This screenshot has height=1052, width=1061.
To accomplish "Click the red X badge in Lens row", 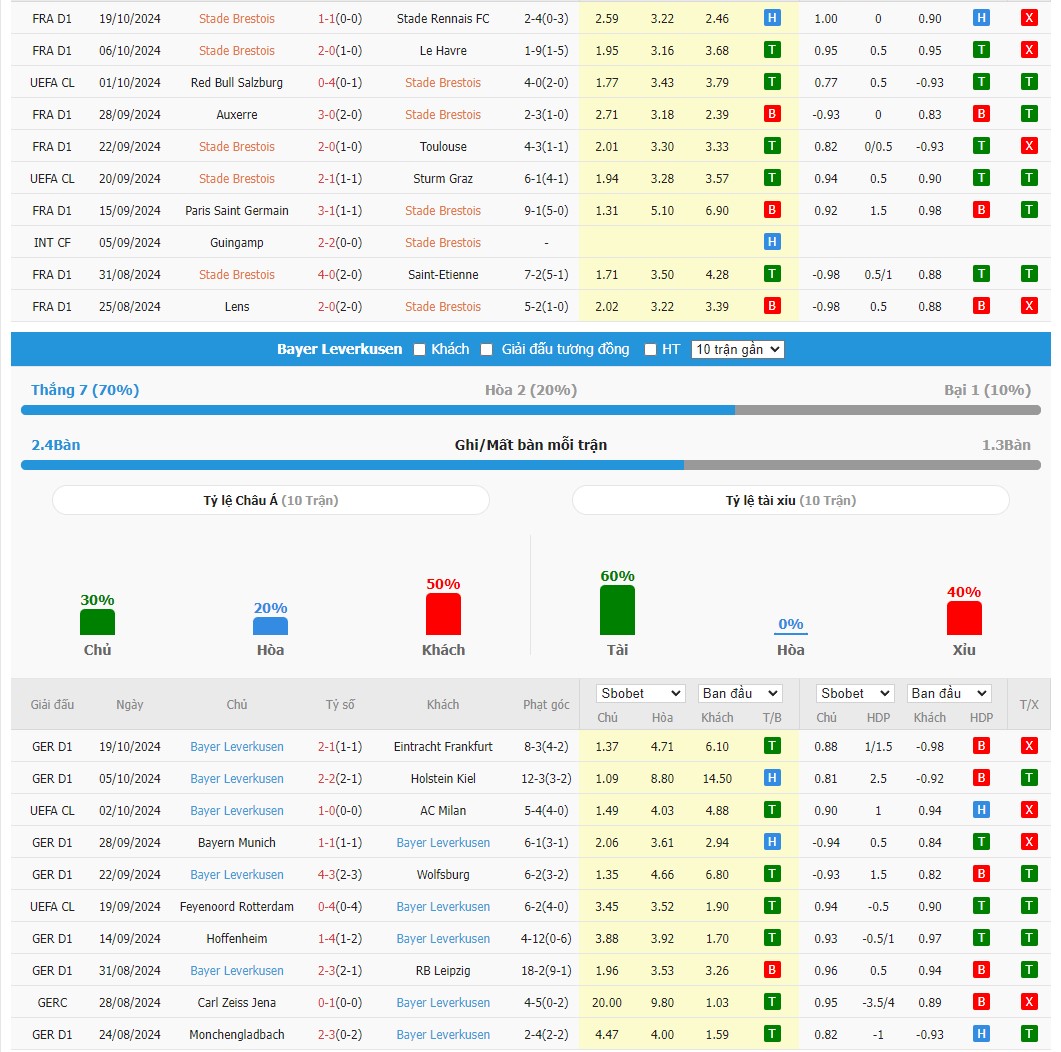I will (x=1029, y=306).
